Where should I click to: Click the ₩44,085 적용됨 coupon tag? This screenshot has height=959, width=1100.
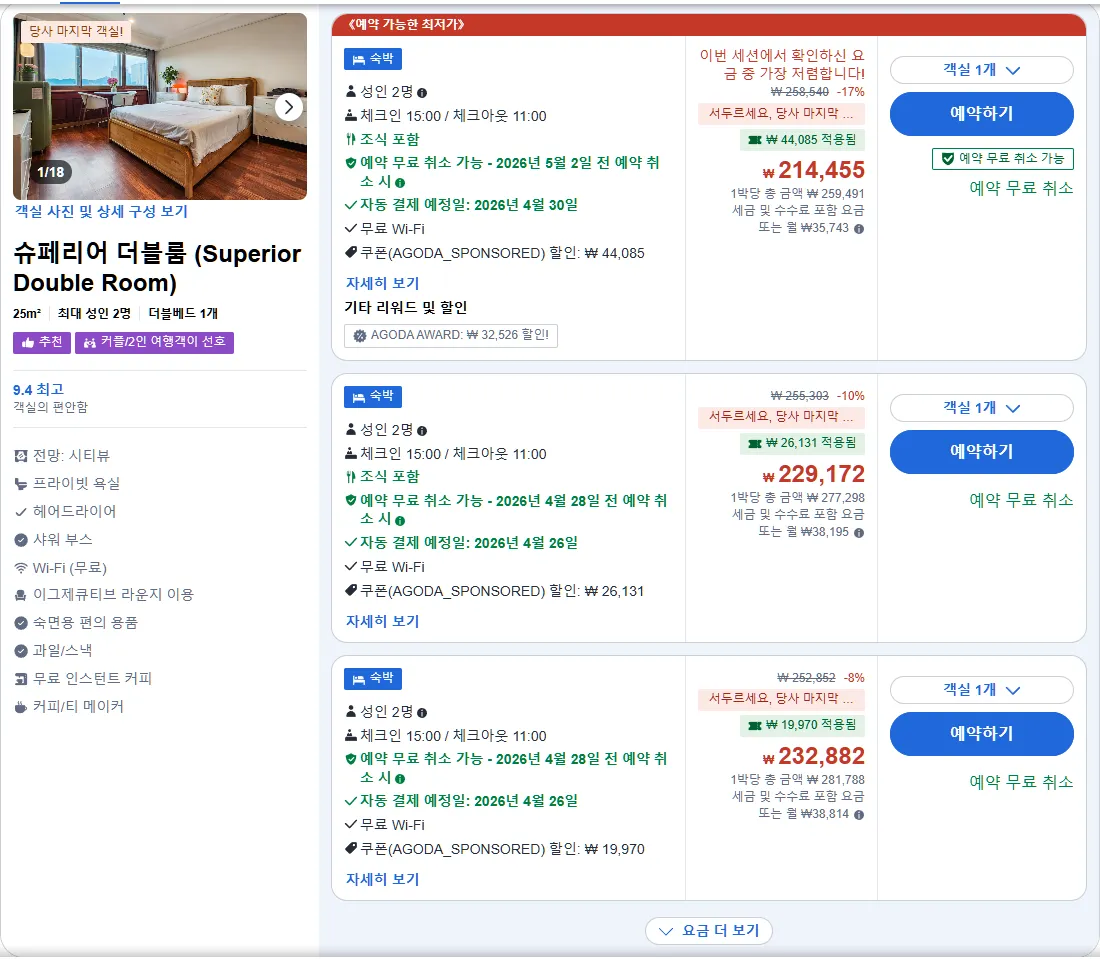(803, 140)
